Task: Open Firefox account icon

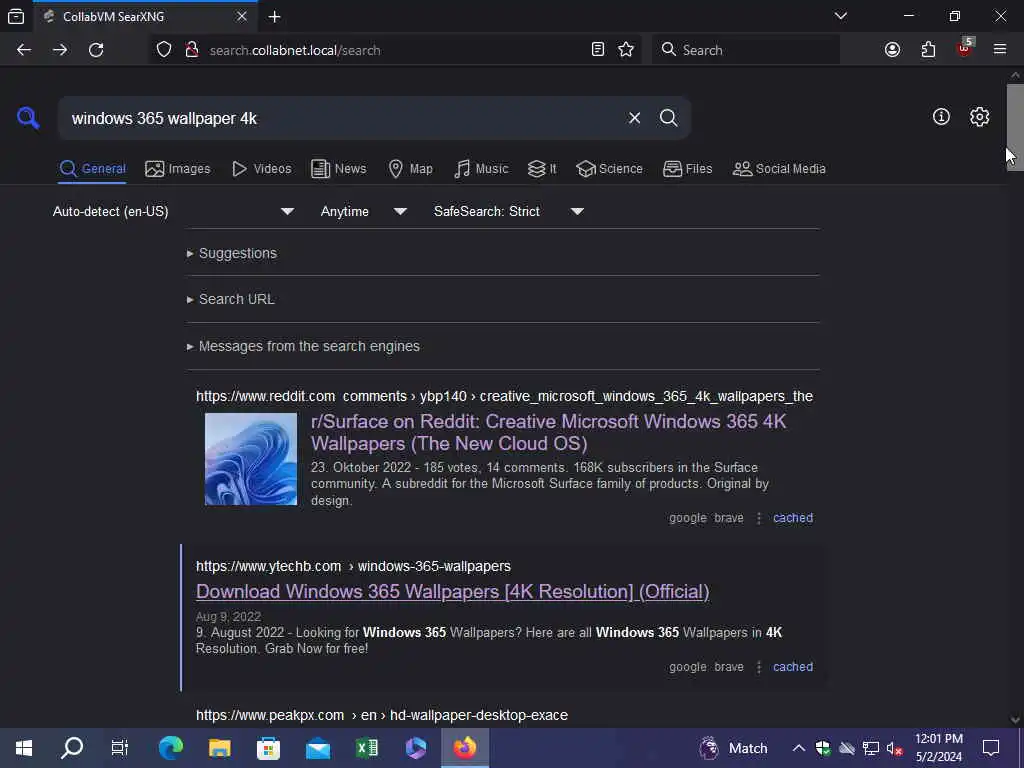Action: [x=892, y=50]
